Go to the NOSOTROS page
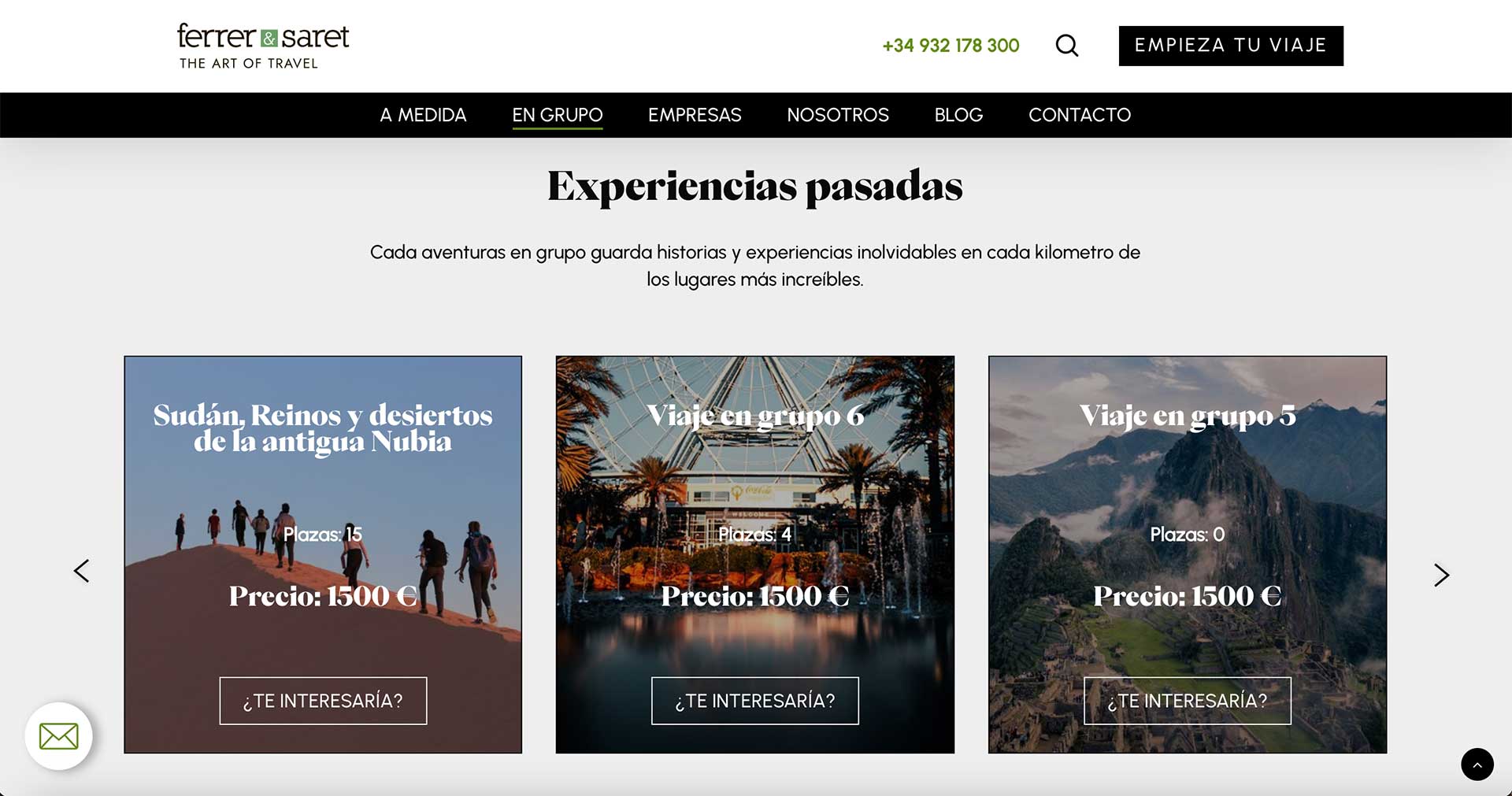The height and width of the screenshot is (796, 1512). pos(838,115)
